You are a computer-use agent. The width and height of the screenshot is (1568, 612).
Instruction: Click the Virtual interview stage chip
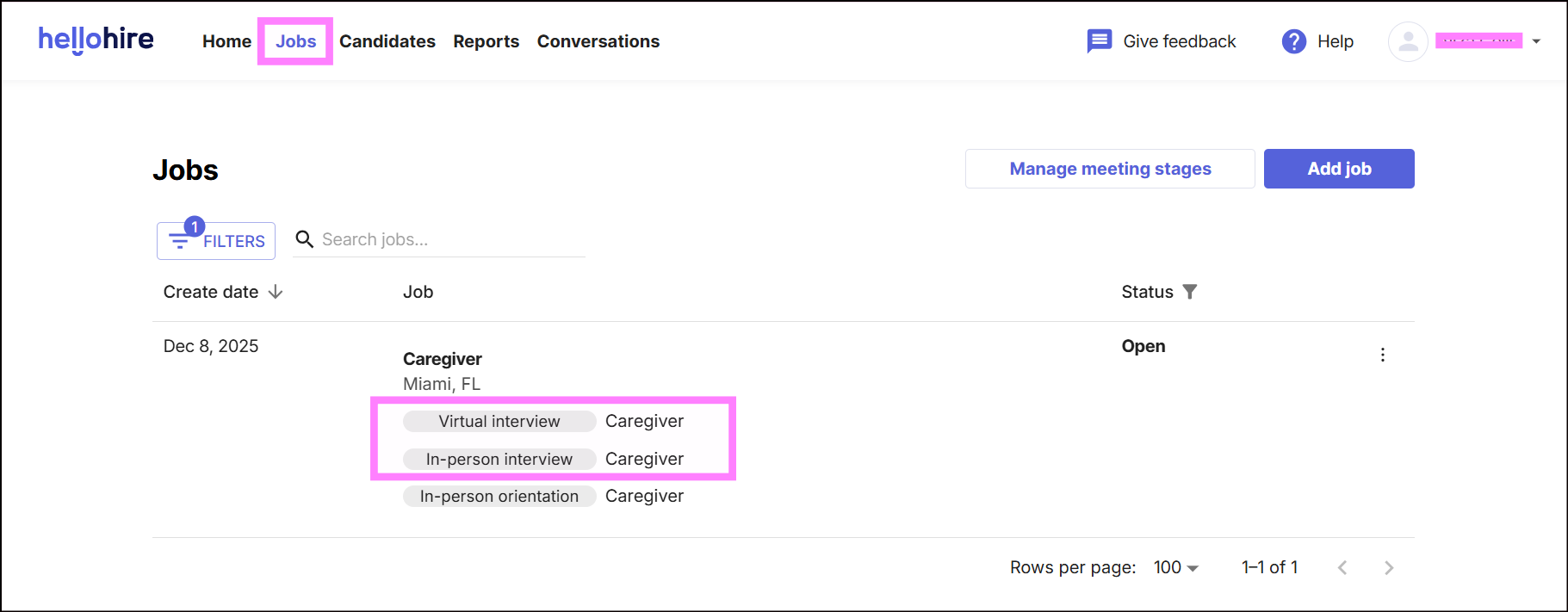499,421
